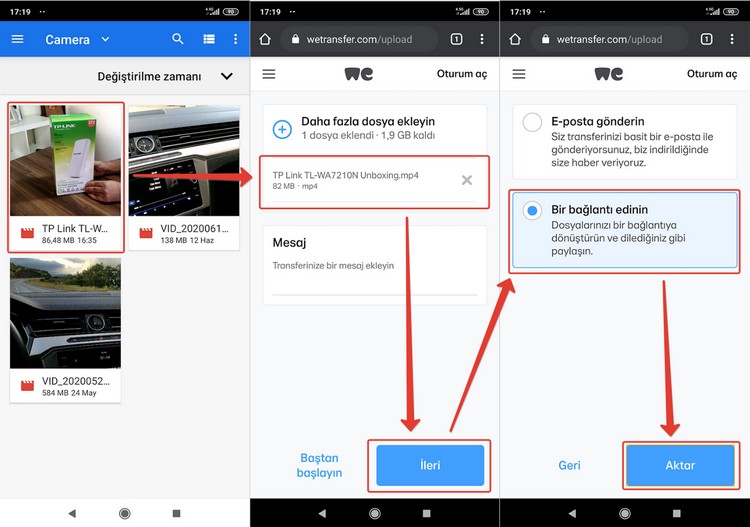
Task: Tap browser home icon in middle screen
Action: 265,39
